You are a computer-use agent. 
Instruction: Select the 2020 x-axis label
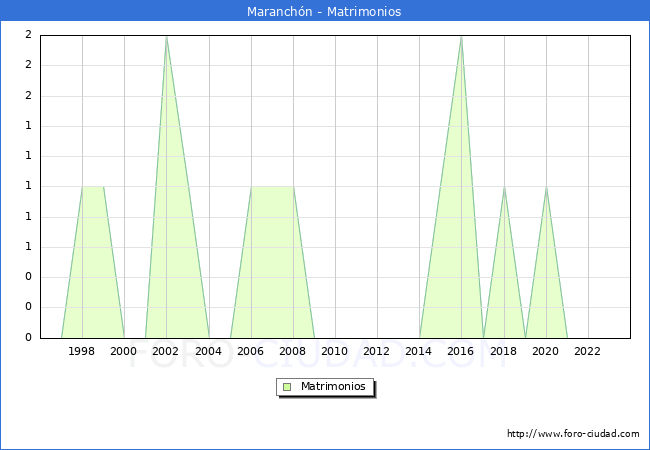point(545,351)
